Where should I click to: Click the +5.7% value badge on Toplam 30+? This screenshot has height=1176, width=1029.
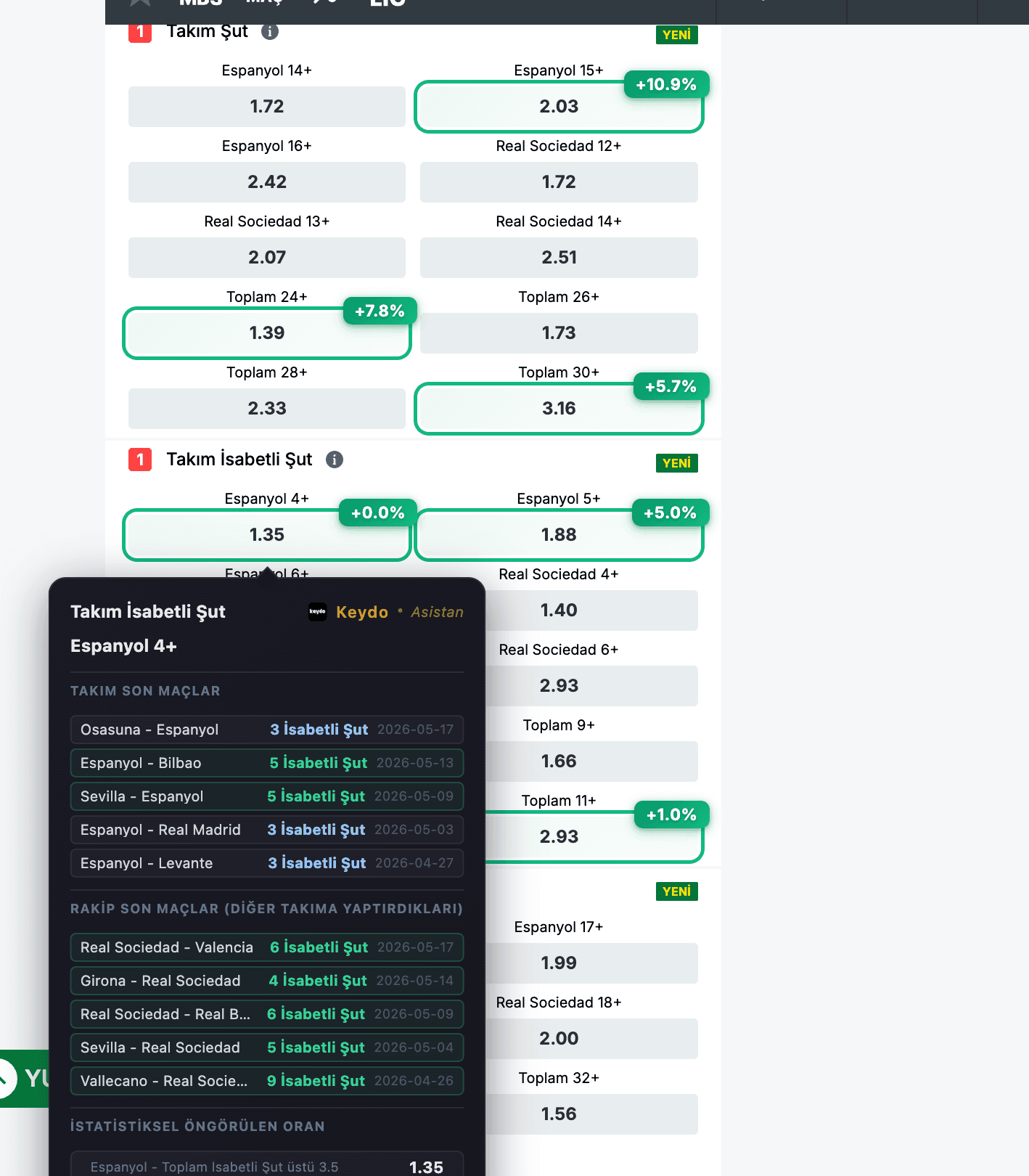pos(671,387)
